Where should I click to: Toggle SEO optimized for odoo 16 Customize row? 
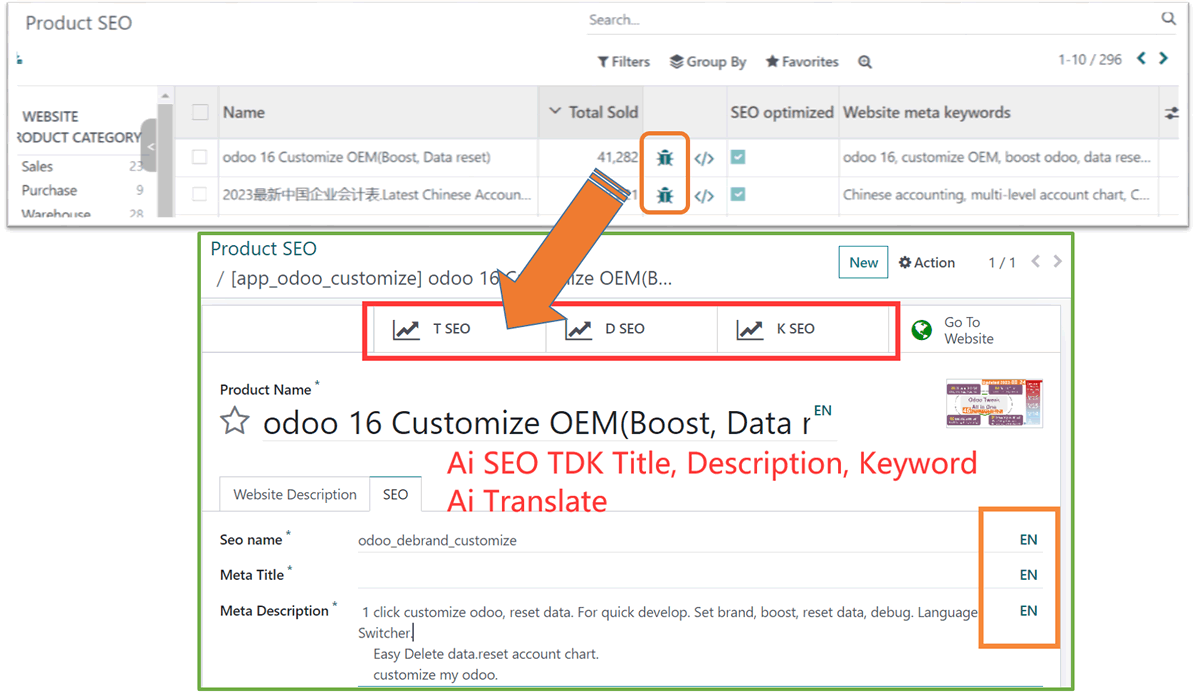[x=738, y=157]
